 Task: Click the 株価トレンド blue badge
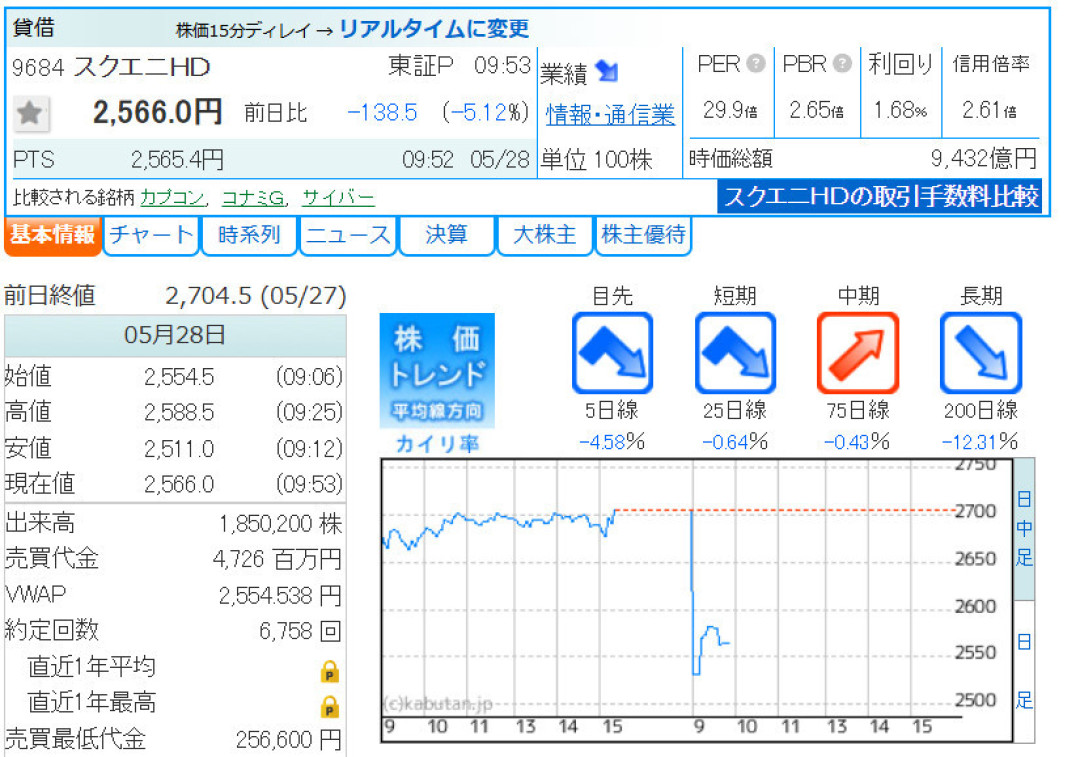pyautogui.click(x=437, y=370)
